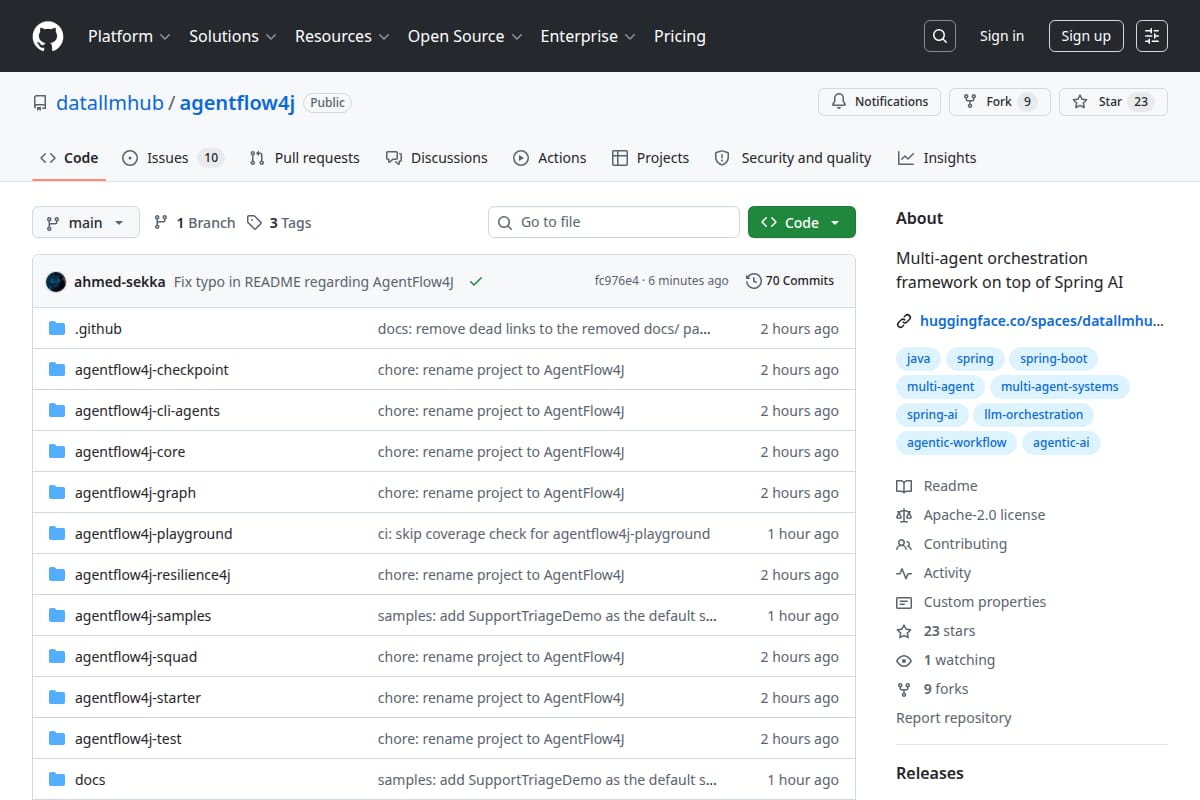Click the link icon beside huggingface URL
The width and height of the screenshot is (1200, 800).
904,321
